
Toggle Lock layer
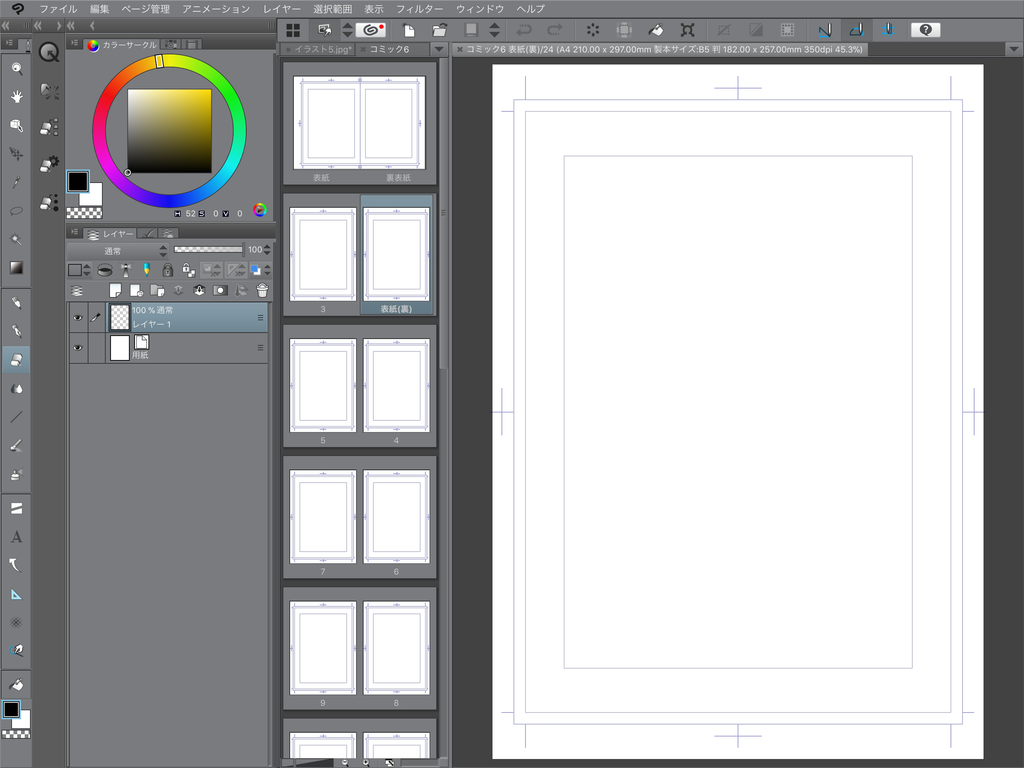167,270
